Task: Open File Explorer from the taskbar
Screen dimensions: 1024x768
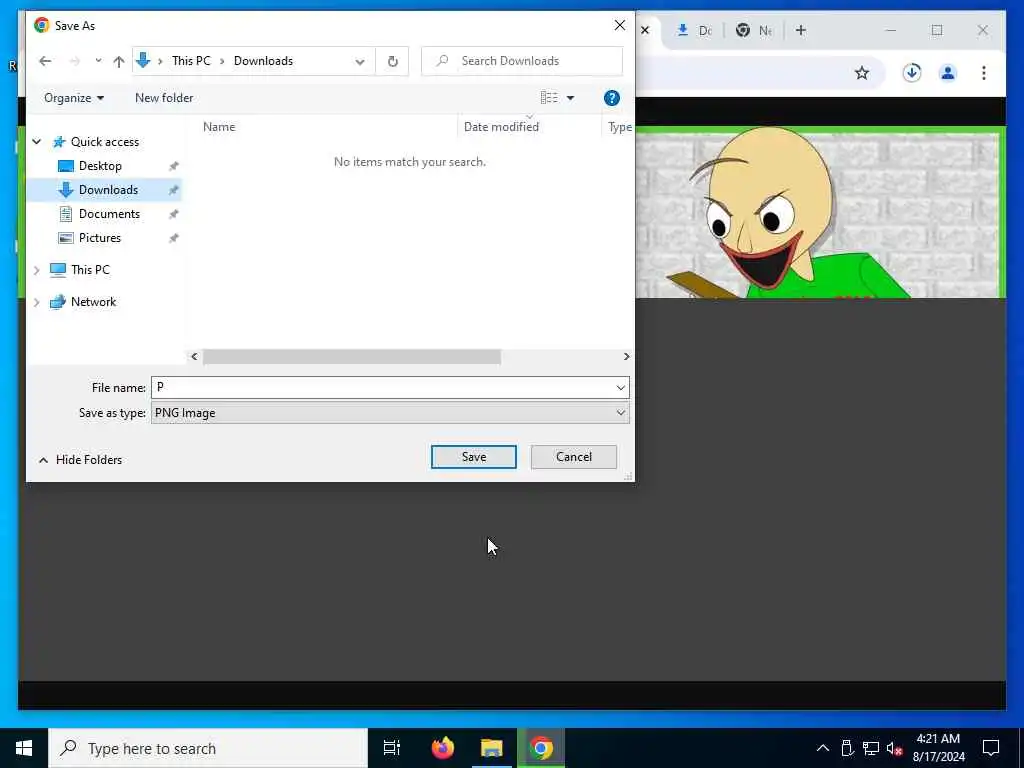Action: point(492,748)
